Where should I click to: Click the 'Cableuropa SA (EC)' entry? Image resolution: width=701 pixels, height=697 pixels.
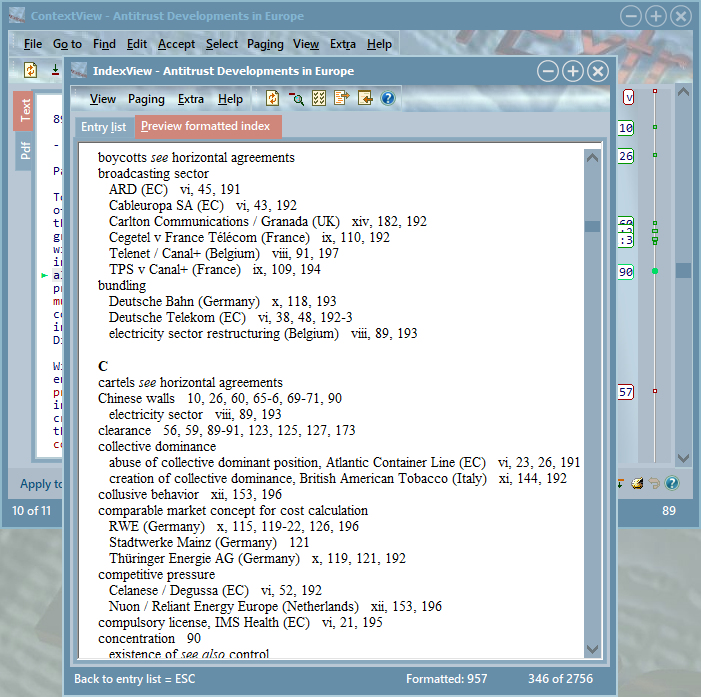point(203,206)
